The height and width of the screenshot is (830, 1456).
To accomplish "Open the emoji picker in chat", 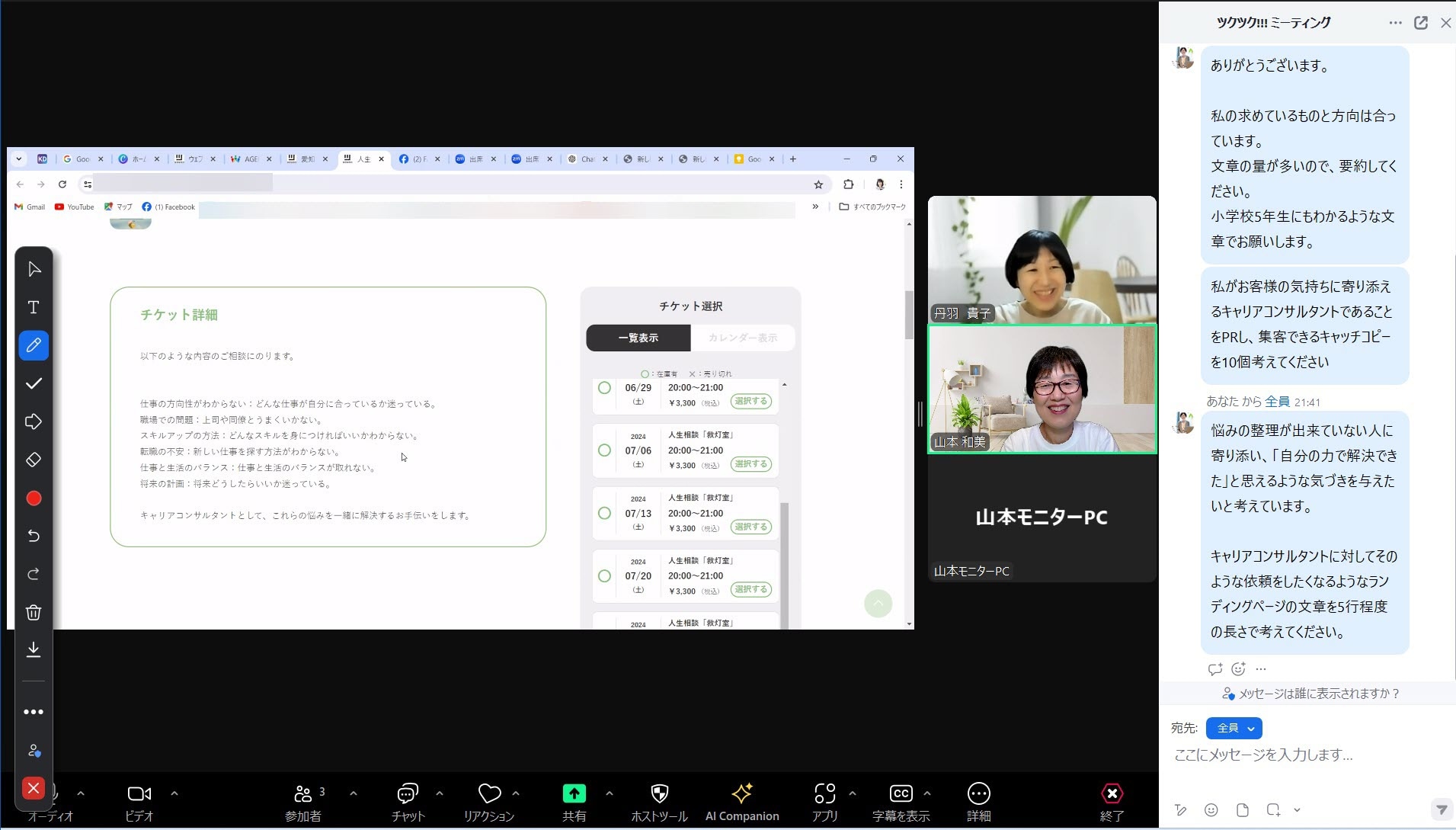I will click(1211, 809).
